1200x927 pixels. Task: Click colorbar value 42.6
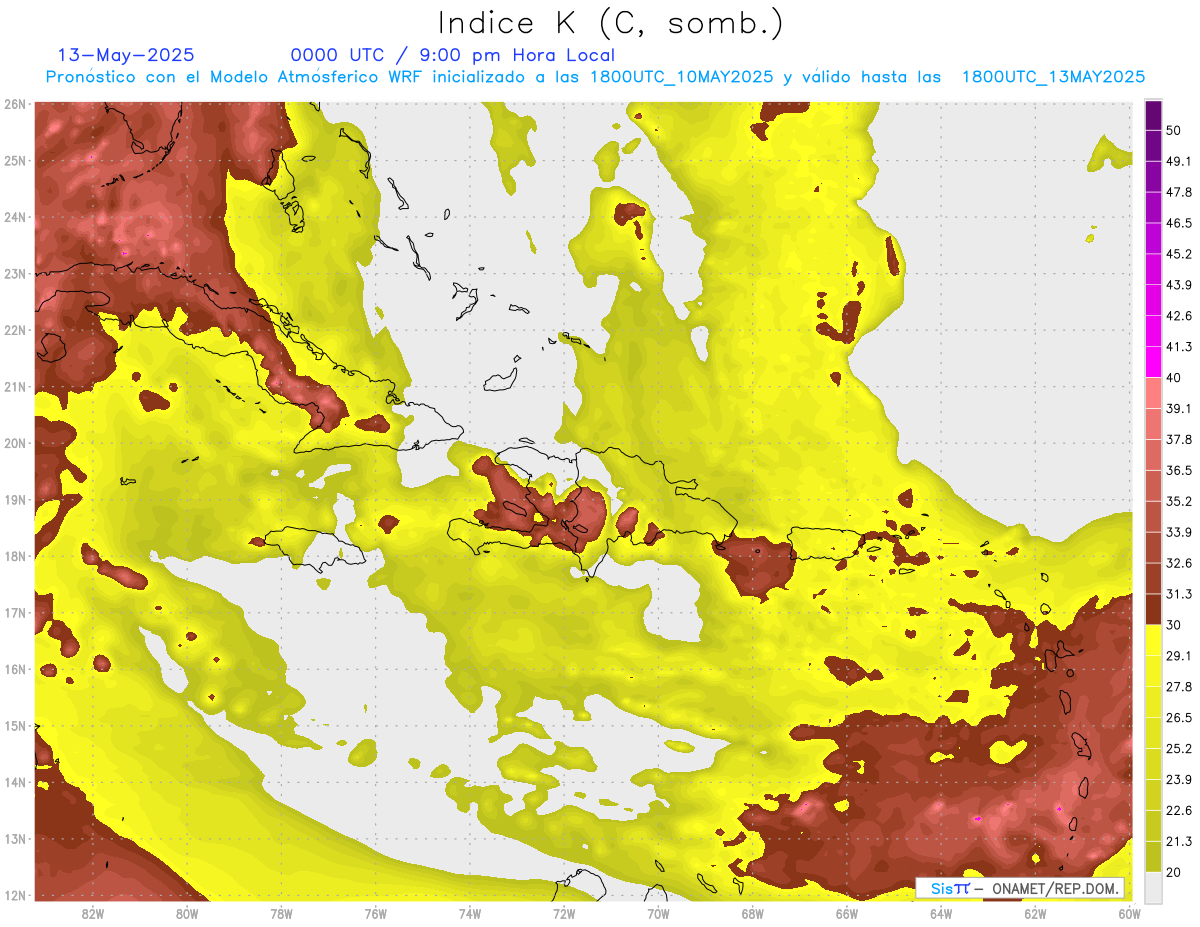coord(1179,316)
